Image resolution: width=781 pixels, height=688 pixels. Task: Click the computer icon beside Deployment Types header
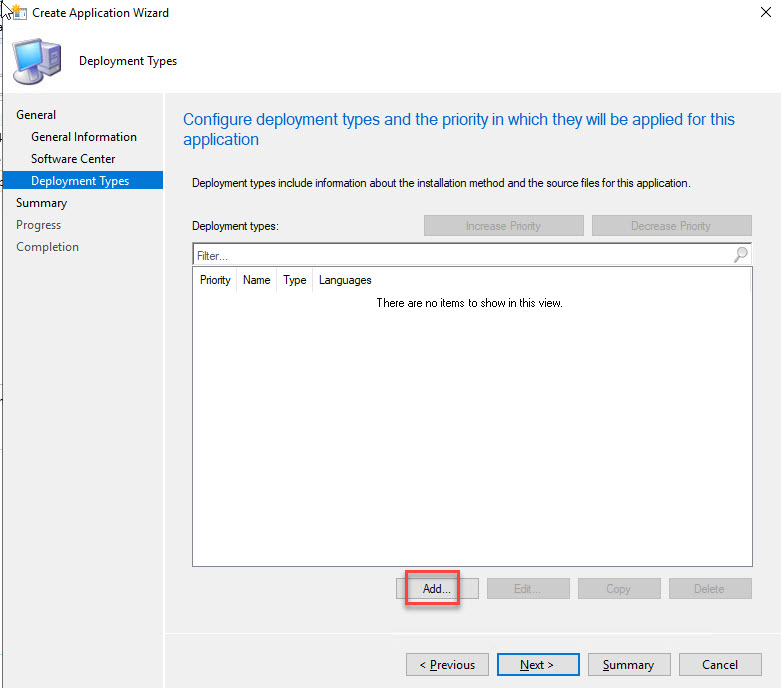[37, 62]
